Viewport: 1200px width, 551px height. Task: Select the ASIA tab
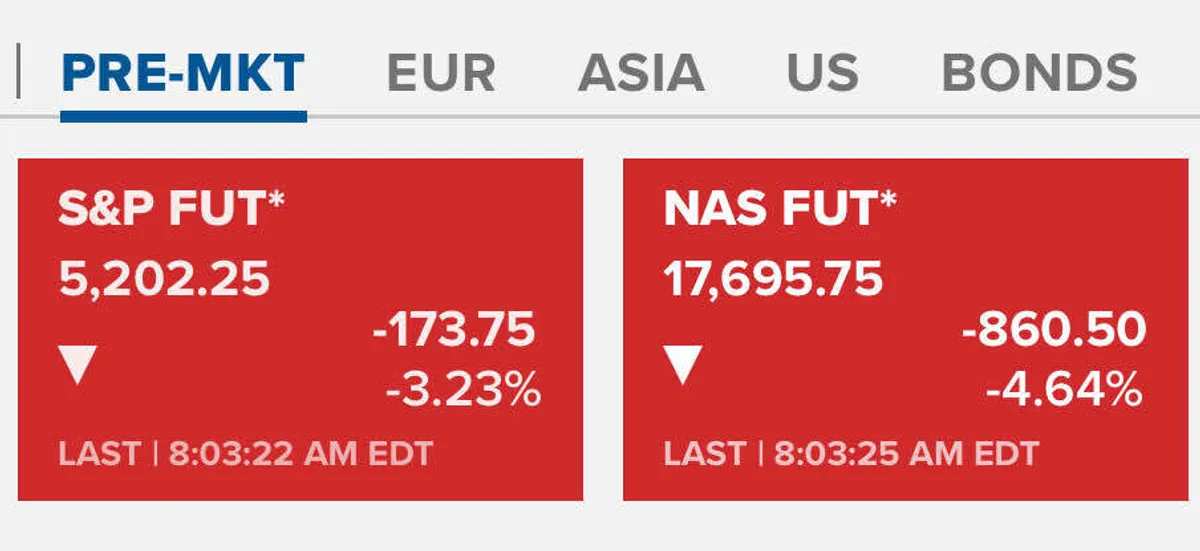[x=641, y=74]
